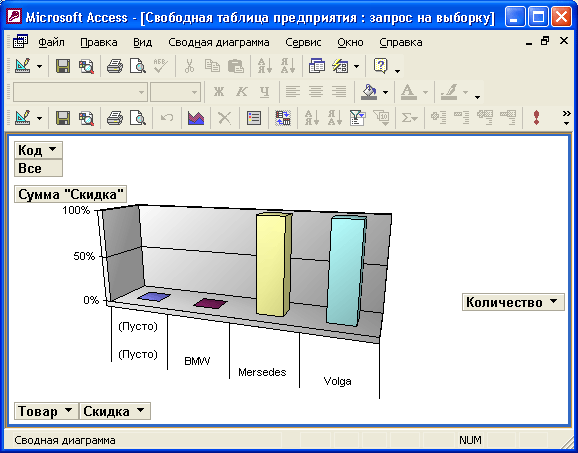Click the line color pen swatch

[449, 92]
